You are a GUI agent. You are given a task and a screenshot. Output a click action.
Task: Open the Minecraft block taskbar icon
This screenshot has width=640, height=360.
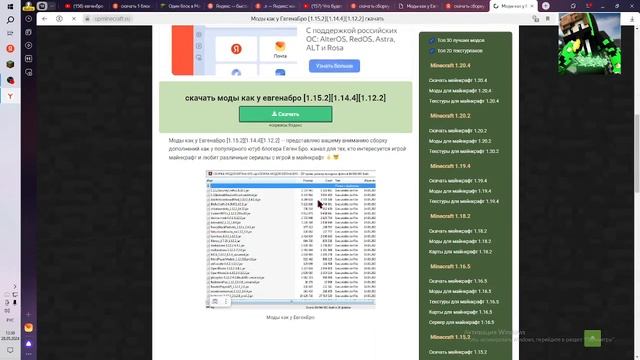10,64
